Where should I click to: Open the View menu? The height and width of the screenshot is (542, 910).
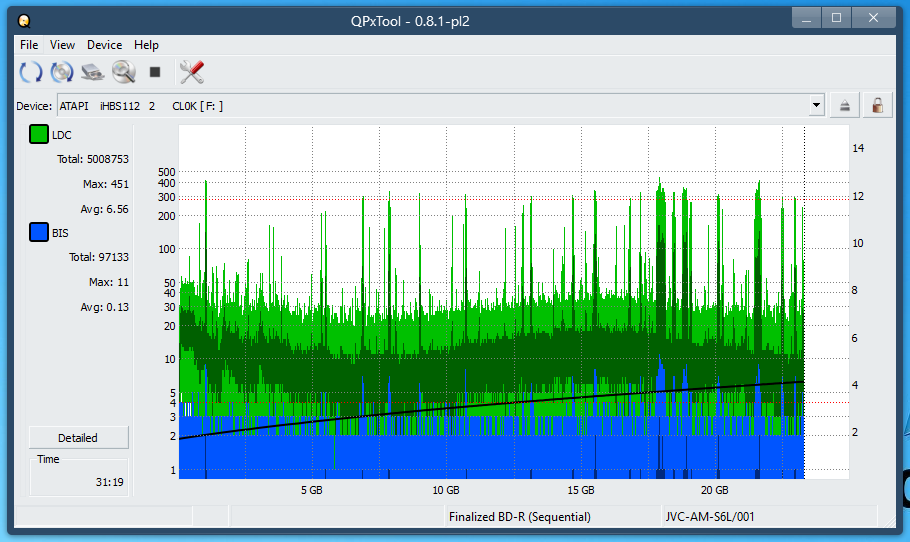tap(62, 45)
